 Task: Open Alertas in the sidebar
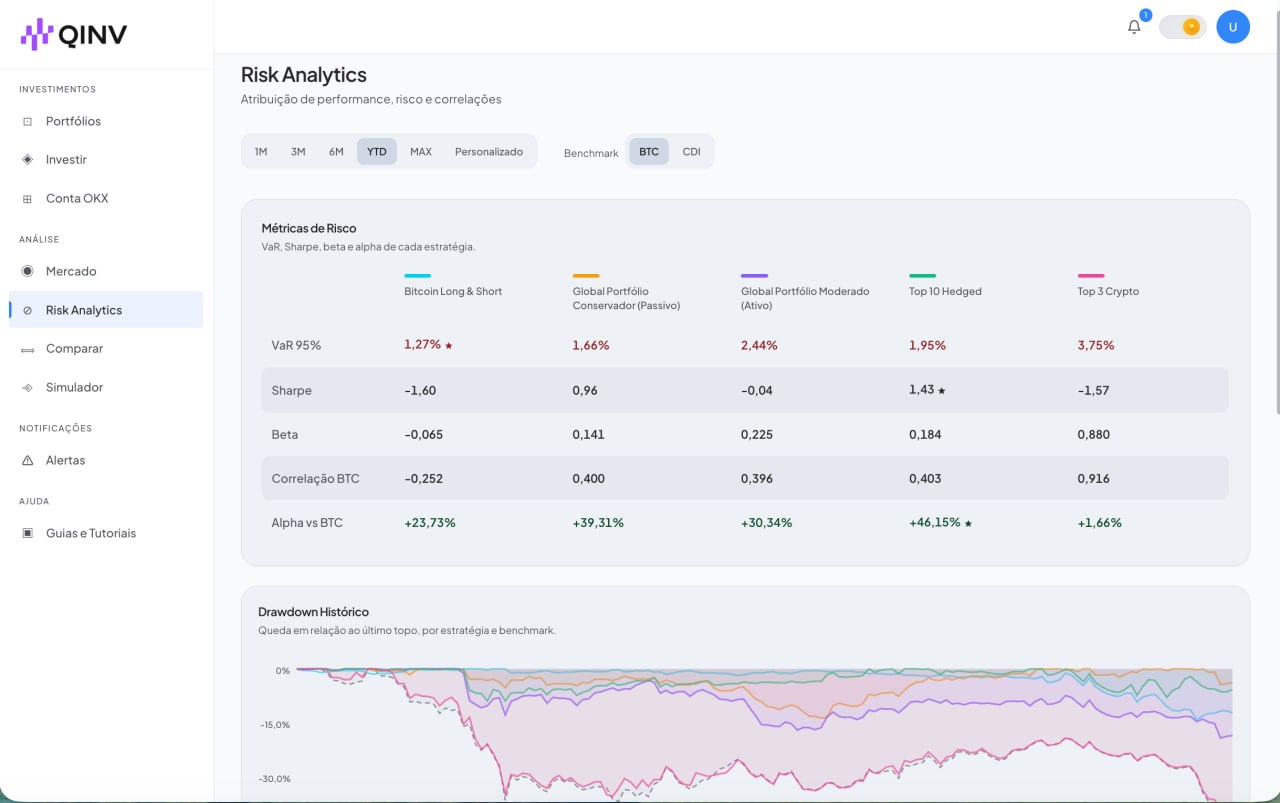106,460
